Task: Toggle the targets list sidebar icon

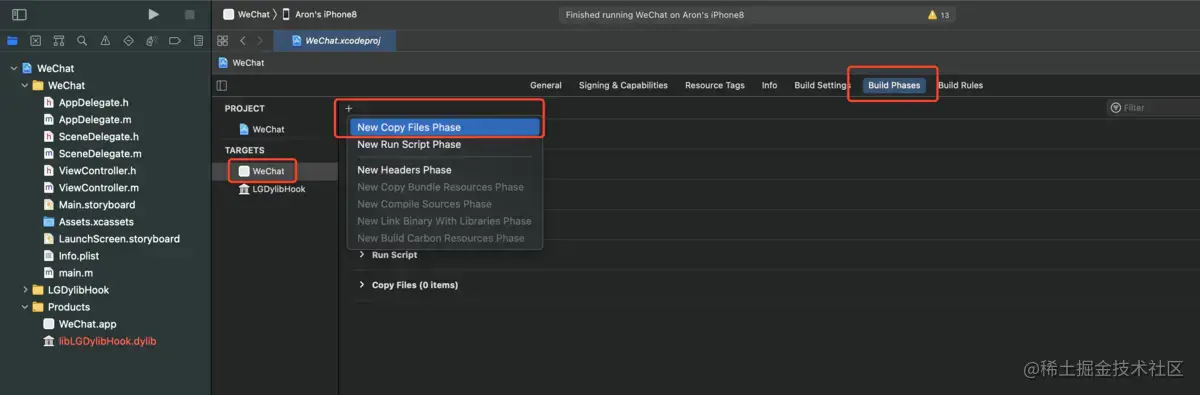Action: tap(222, 85)
